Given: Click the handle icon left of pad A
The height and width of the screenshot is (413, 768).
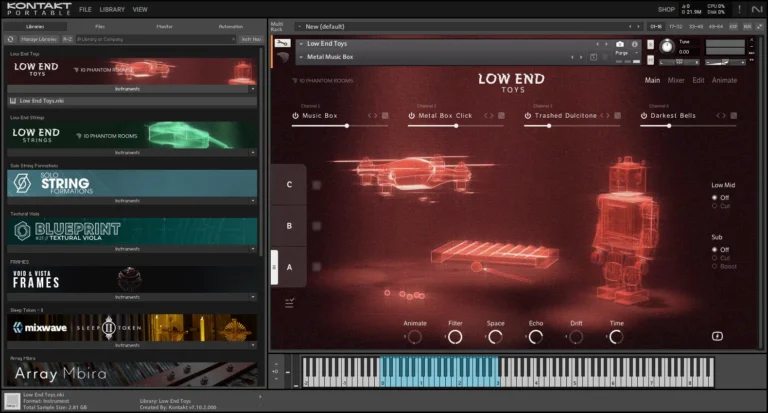Looking at the screenshot, I should 274,267.
